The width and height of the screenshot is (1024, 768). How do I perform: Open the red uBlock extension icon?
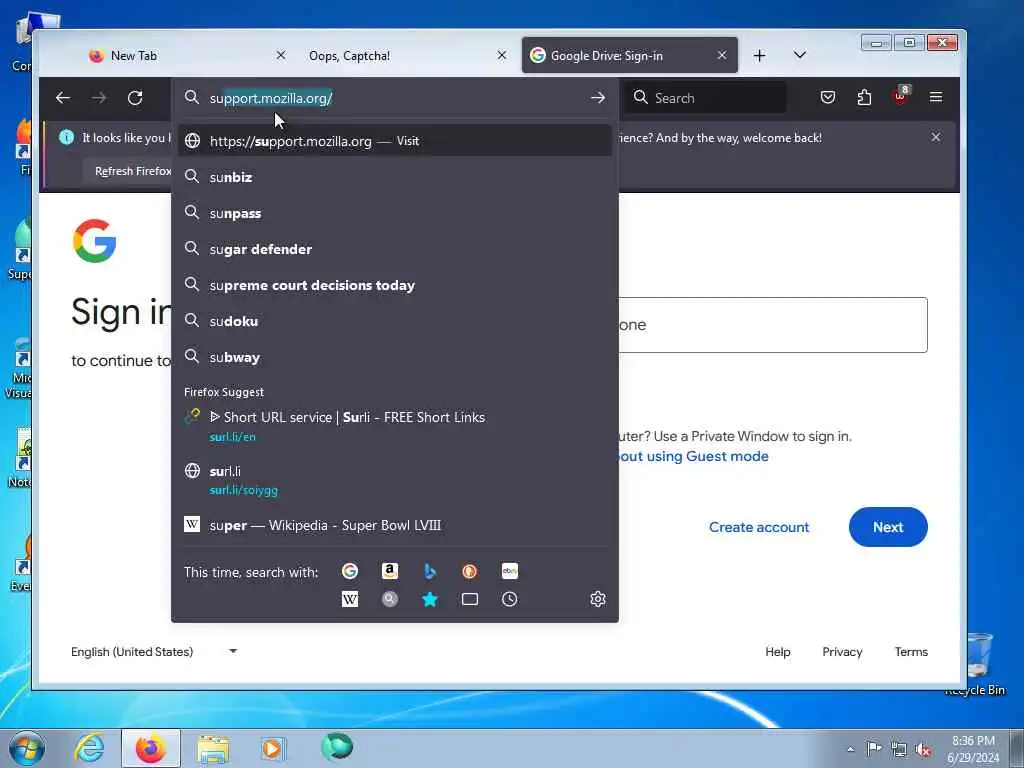click(901, 97)
